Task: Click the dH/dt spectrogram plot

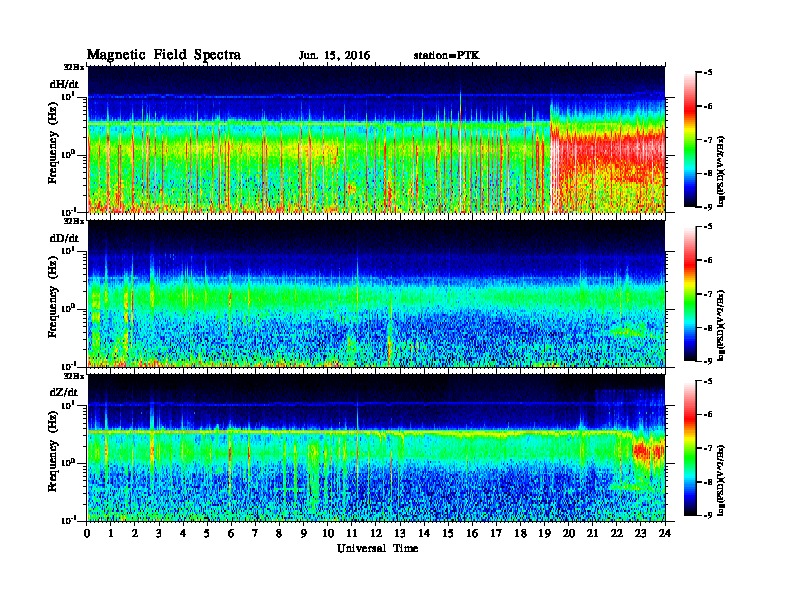Action: point(376,139)
